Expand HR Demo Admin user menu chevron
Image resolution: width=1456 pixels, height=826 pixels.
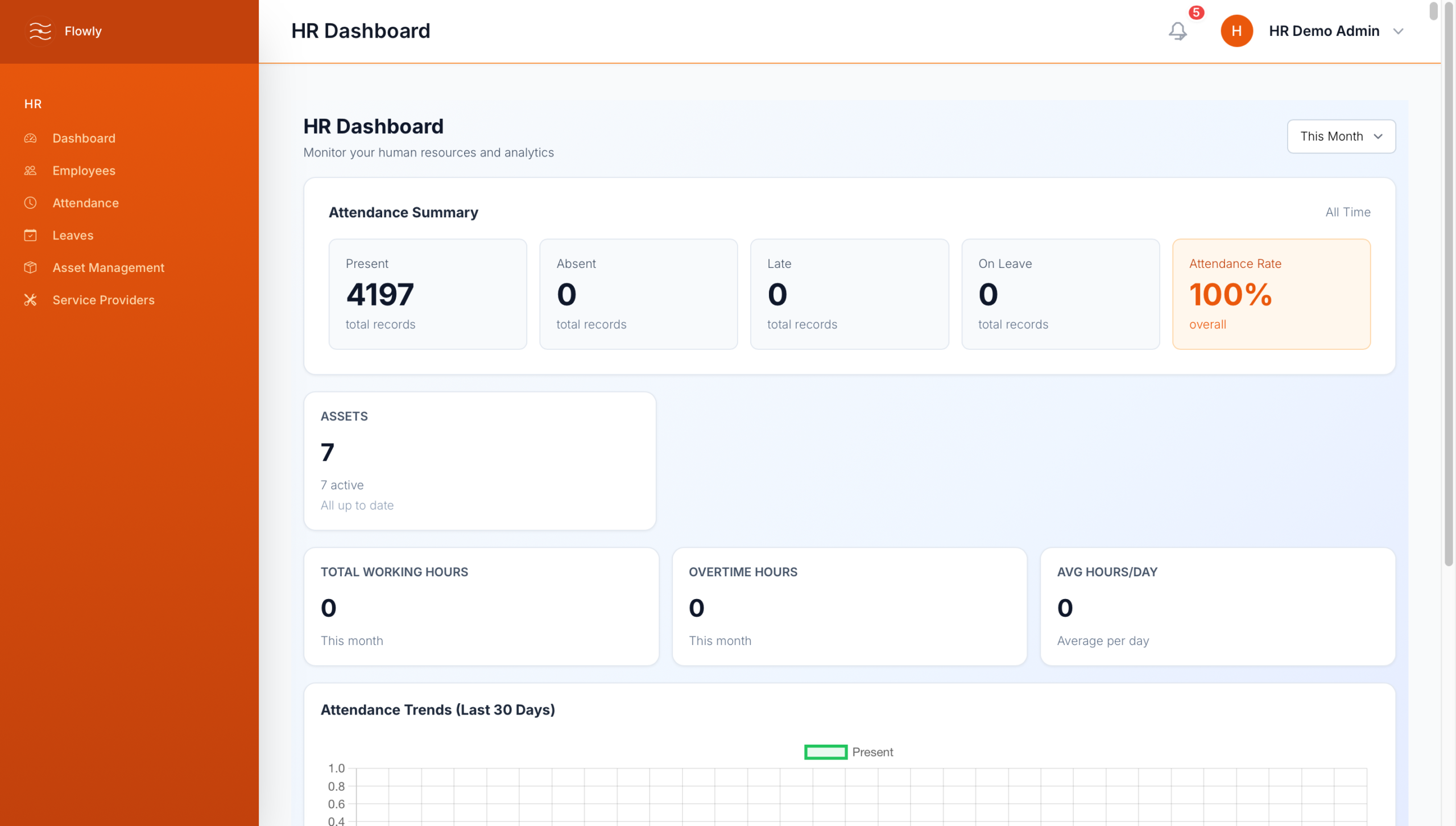tap(1399, 31)
